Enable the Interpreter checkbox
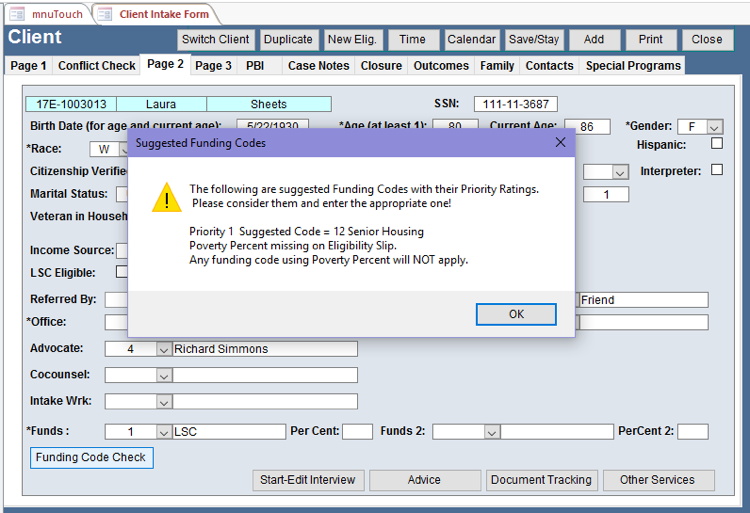The height and width of the screenshot is (513, 750). pos(716,170)
